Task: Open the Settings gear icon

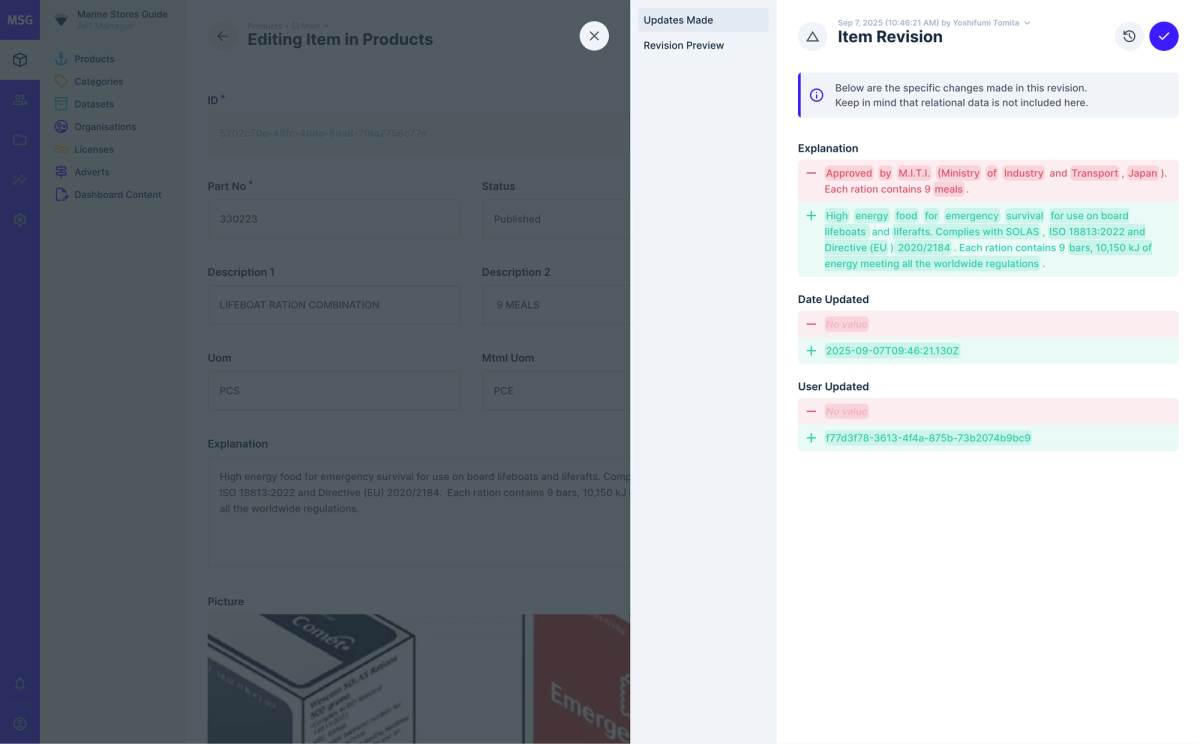Action: (x=20, y=219)
